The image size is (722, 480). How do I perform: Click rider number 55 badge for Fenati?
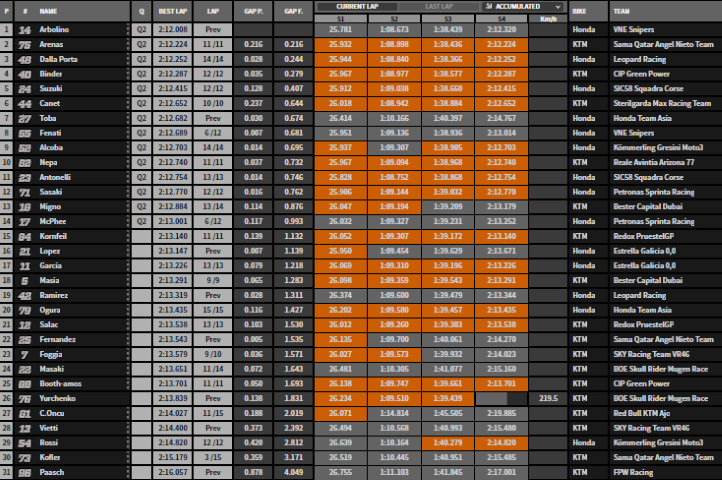click(24, 133)
